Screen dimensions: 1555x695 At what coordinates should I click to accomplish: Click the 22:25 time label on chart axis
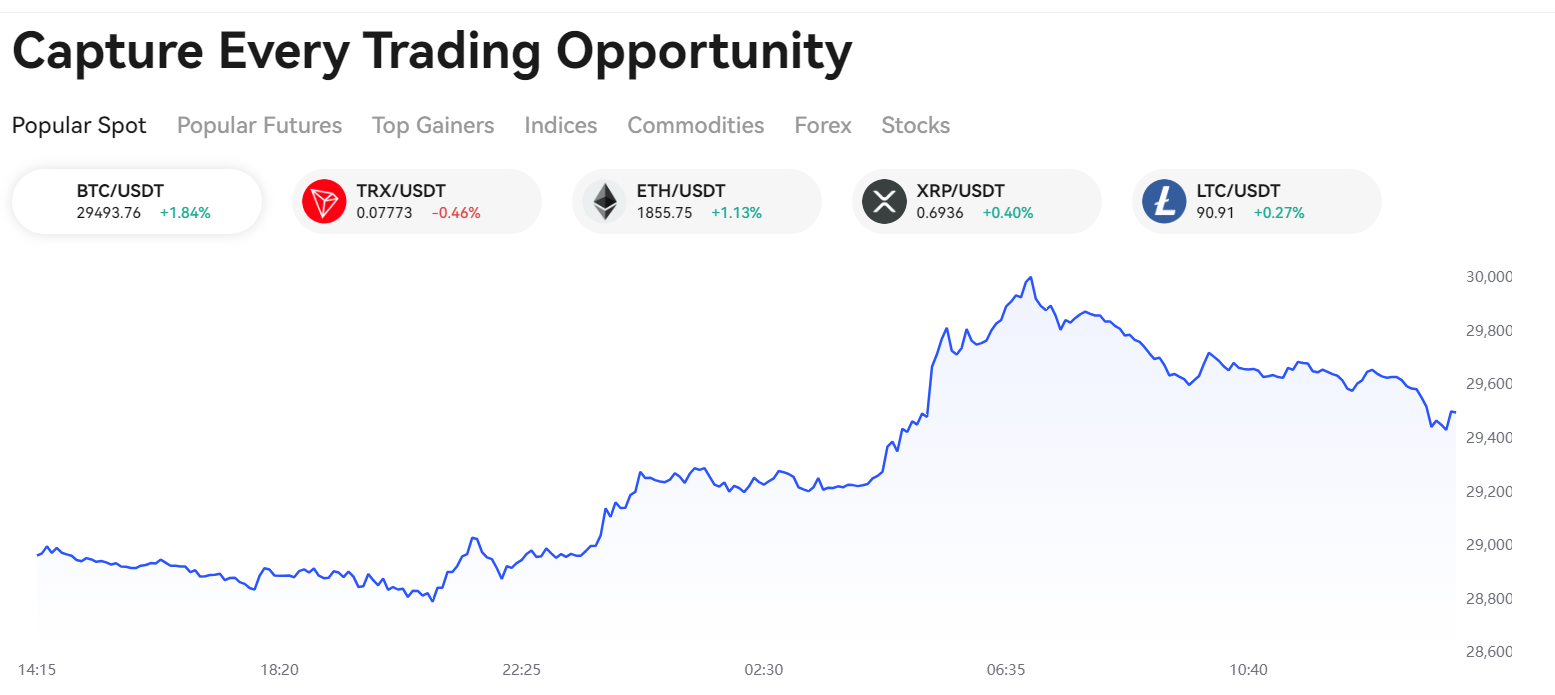[x=521, y=669]
